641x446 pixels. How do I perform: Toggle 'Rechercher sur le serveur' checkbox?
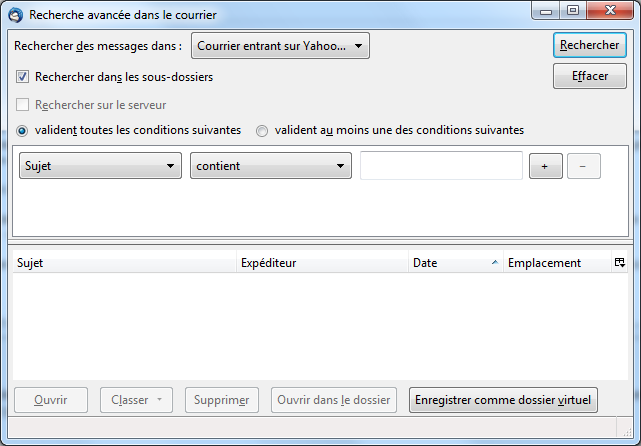point(22,105)
